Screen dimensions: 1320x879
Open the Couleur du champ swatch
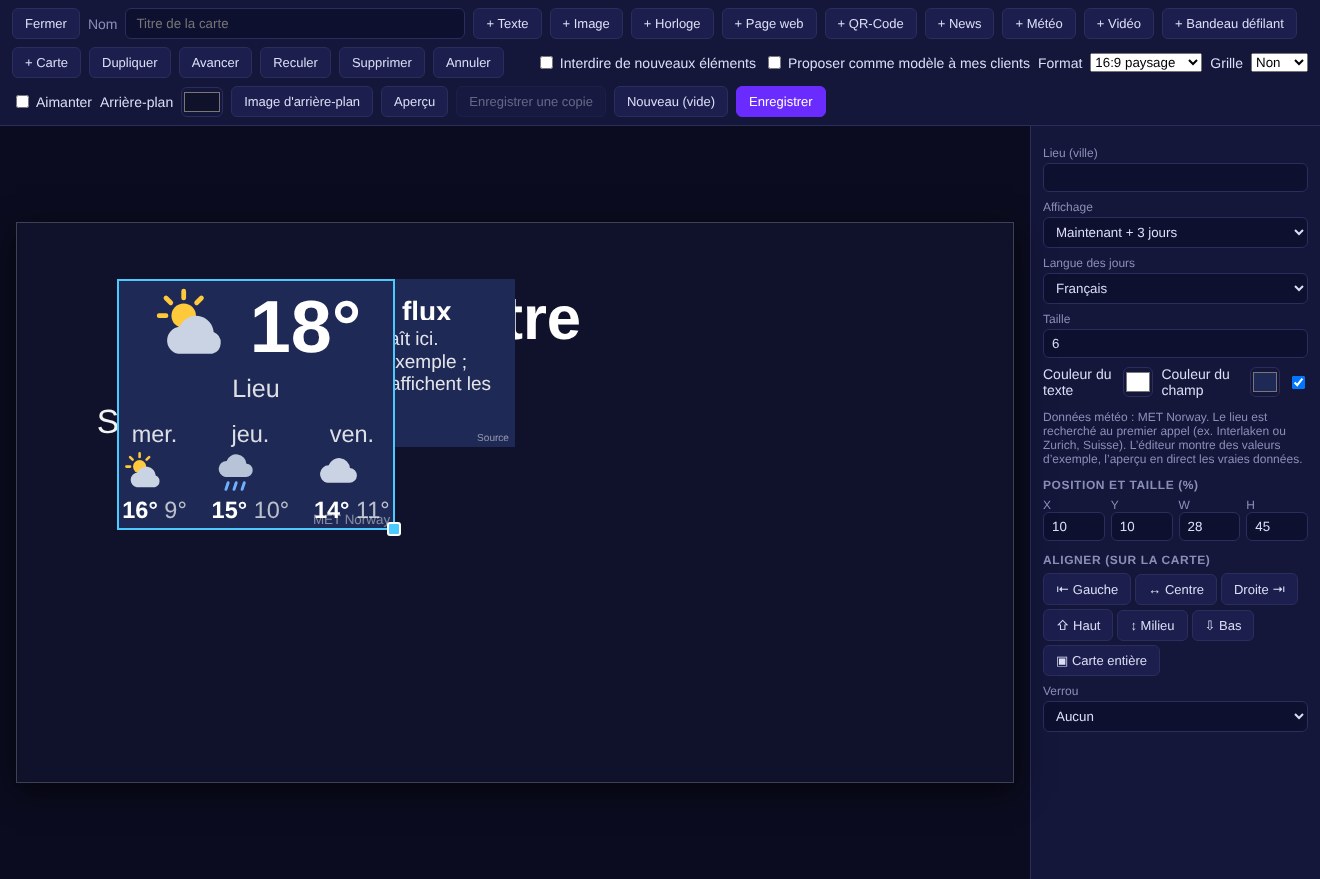click(x=1265, y=382)
